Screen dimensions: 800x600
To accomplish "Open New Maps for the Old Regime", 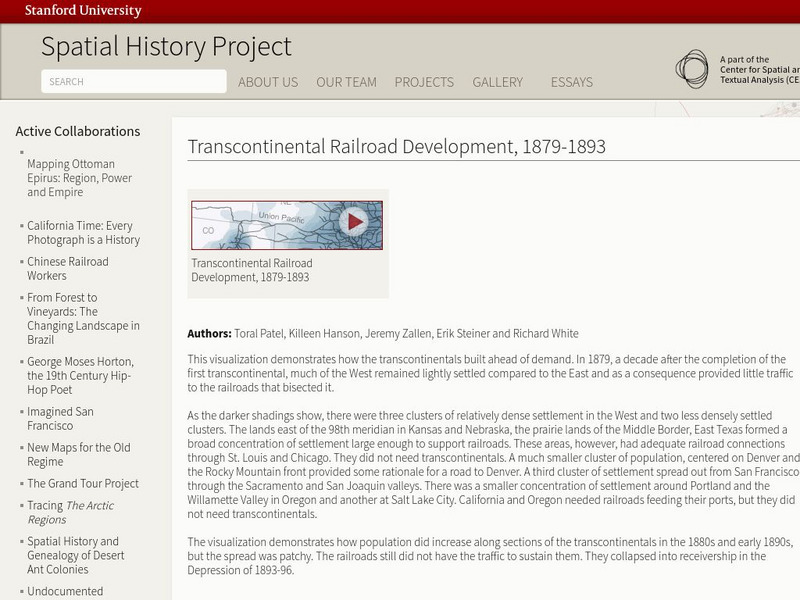I will pos(79,454).
